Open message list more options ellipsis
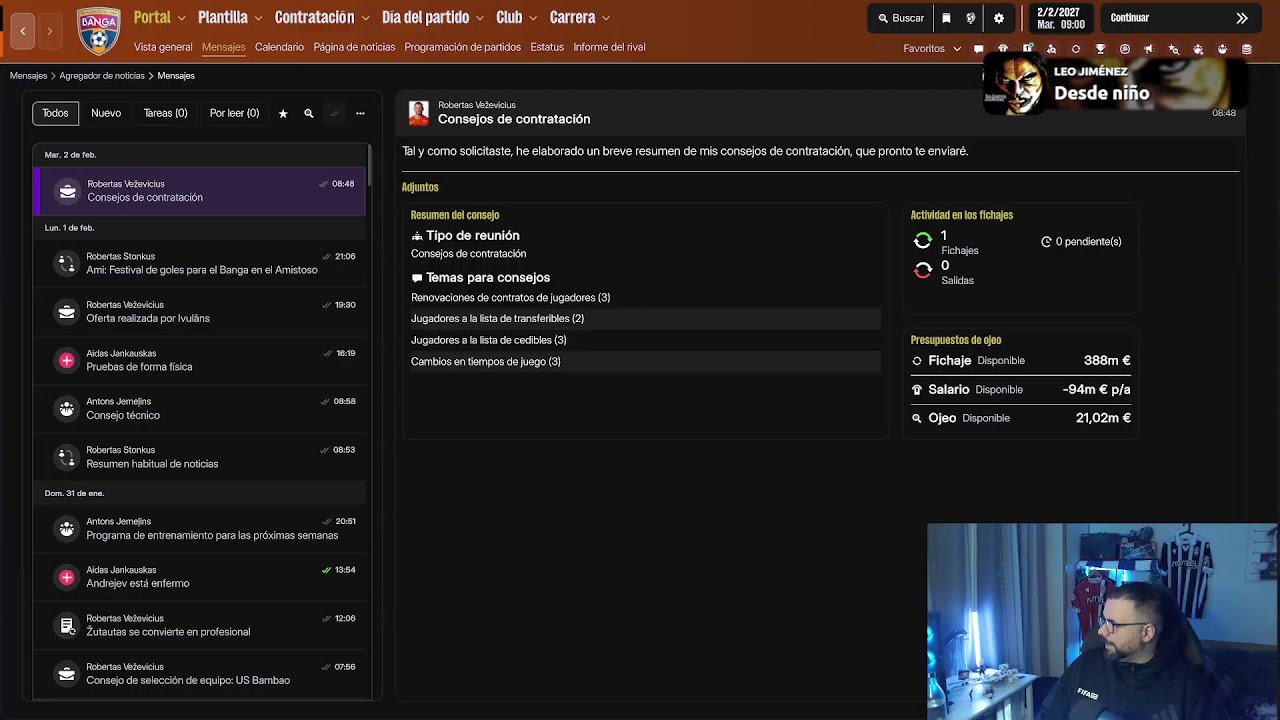 pos(360,114)
